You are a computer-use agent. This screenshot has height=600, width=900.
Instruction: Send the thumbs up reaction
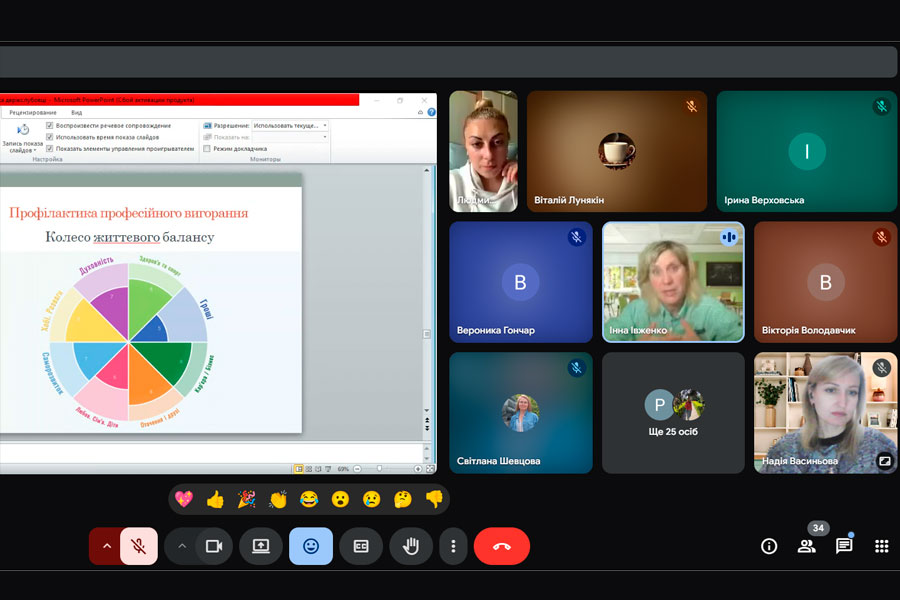click(215, 500)
